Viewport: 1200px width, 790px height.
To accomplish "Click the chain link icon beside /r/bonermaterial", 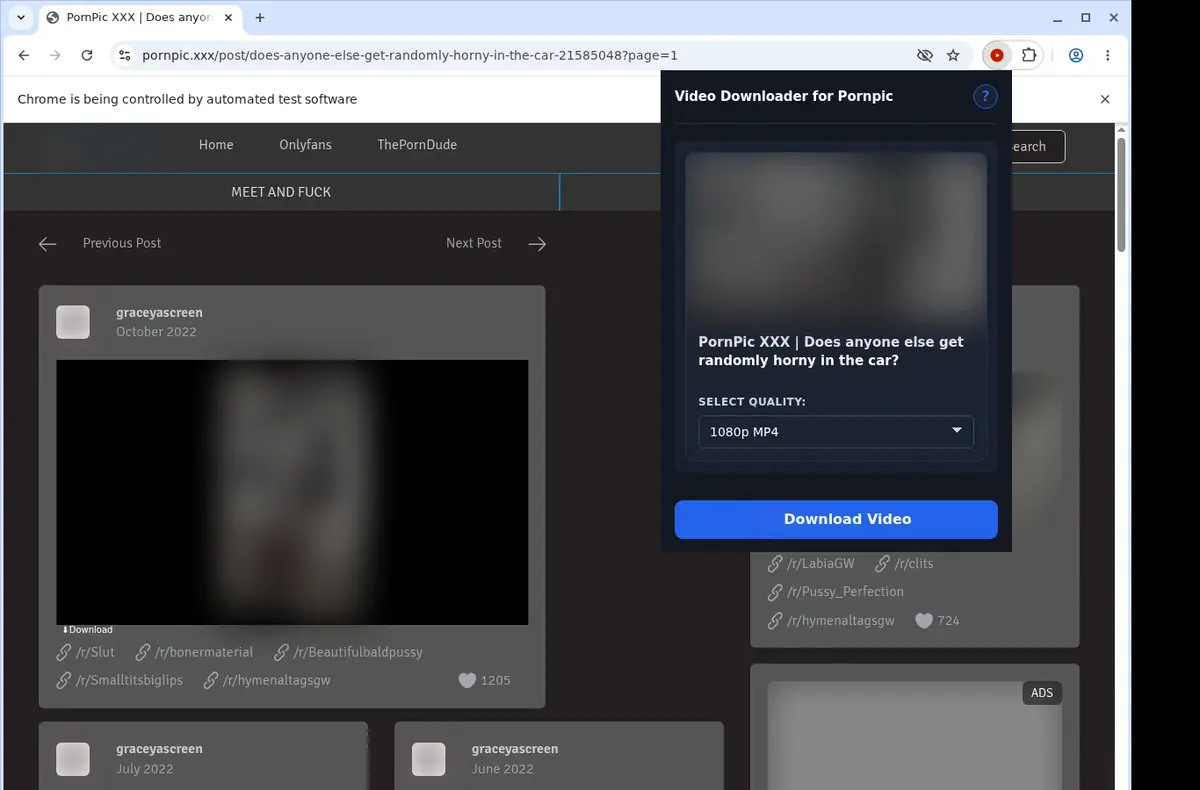I will [x=143, y=652].
